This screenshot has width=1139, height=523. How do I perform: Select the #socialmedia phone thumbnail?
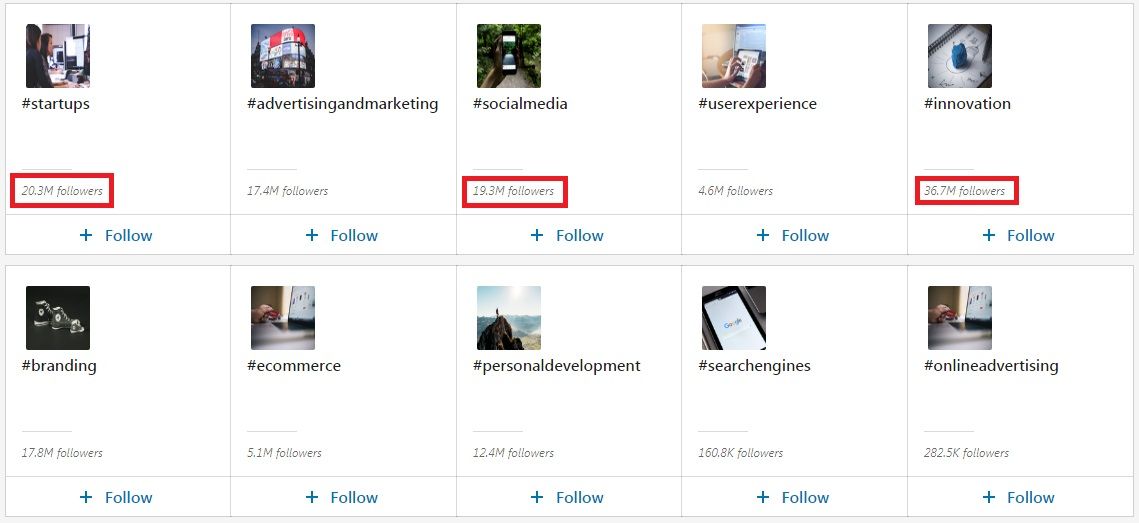click(509, 56)
